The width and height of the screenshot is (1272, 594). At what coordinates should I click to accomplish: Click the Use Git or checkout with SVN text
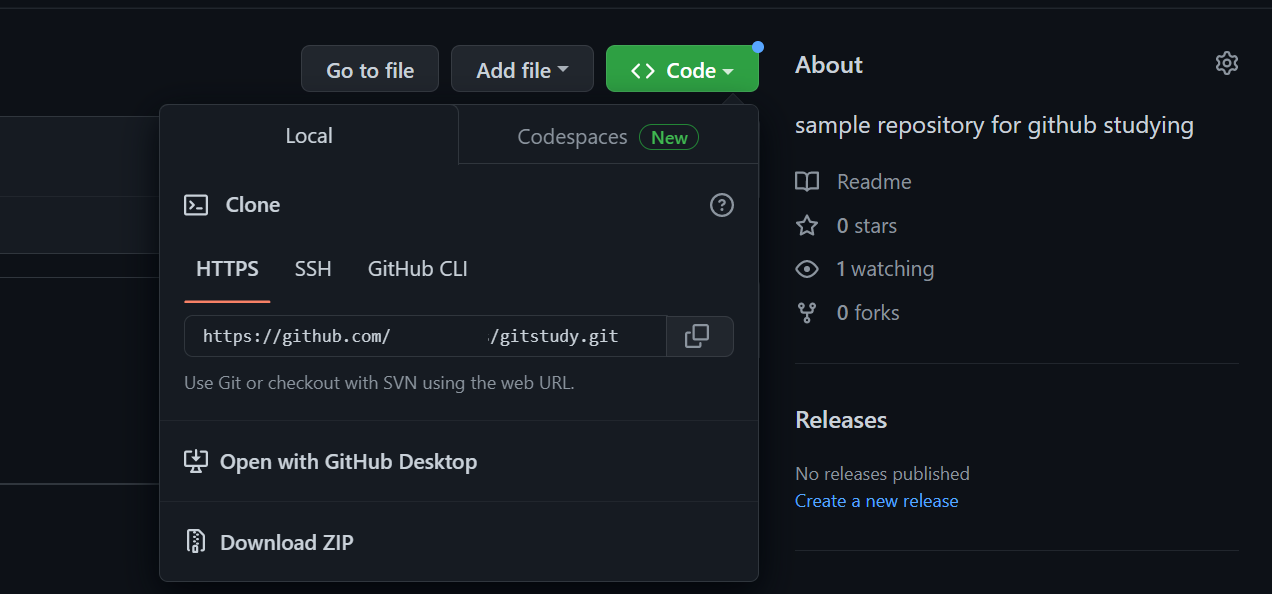pos(379,382)
